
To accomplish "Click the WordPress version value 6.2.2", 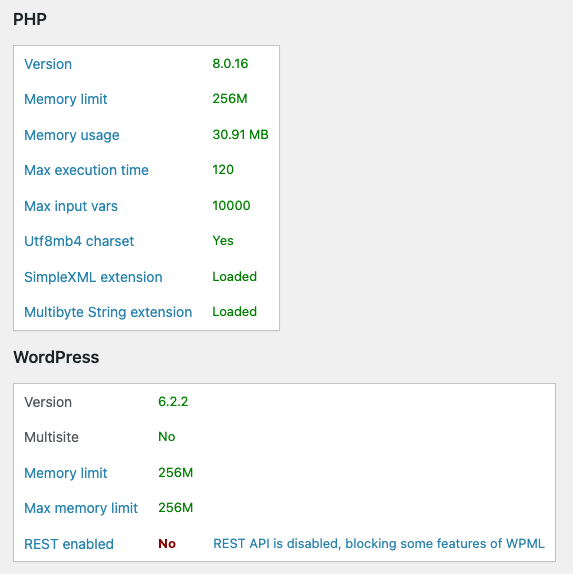I will coord(173,402).
